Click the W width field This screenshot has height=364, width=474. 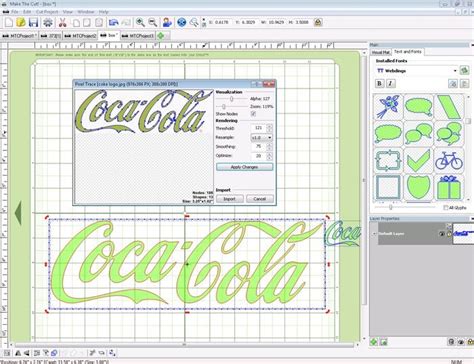click(276, 22)
